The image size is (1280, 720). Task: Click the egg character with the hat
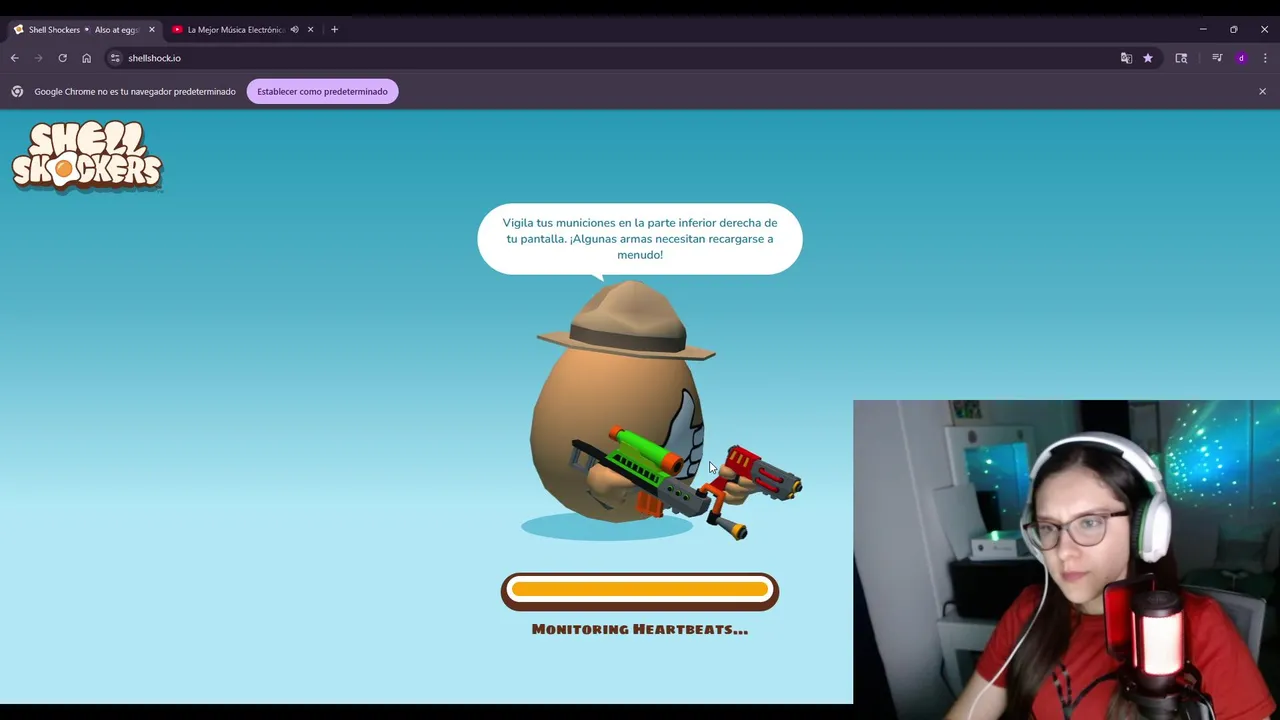tap(640, 410)
